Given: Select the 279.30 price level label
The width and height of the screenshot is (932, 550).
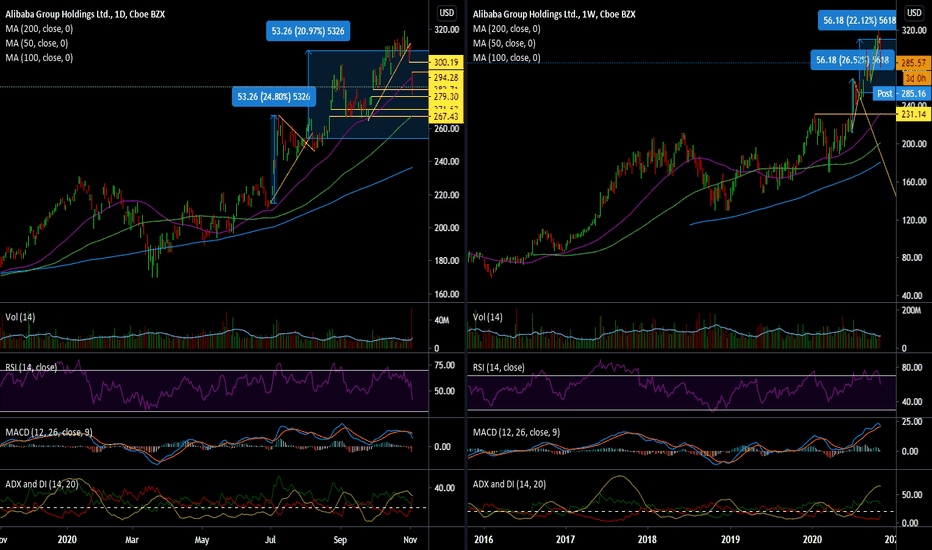Looking at the screenshot, I should tap(446, 96).
